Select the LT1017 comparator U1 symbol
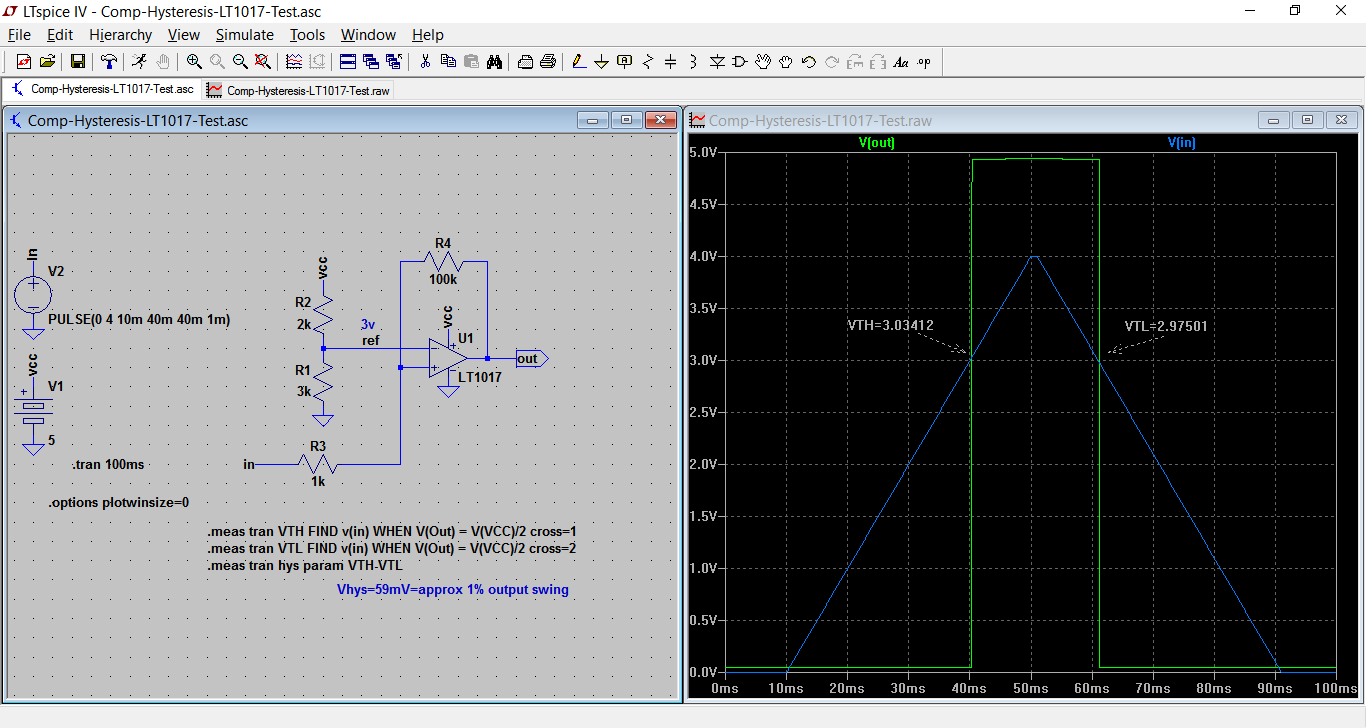Image resolution: width=1366 pixels, height=728 pixels. (447, 358)
